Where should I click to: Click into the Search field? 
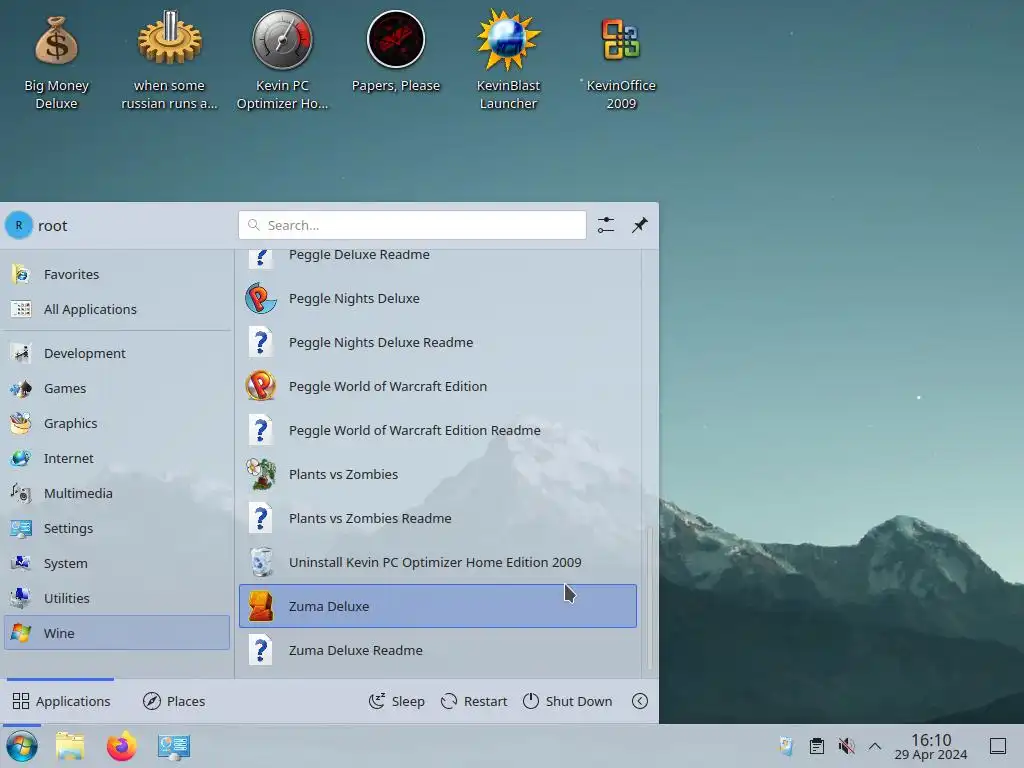412,225
